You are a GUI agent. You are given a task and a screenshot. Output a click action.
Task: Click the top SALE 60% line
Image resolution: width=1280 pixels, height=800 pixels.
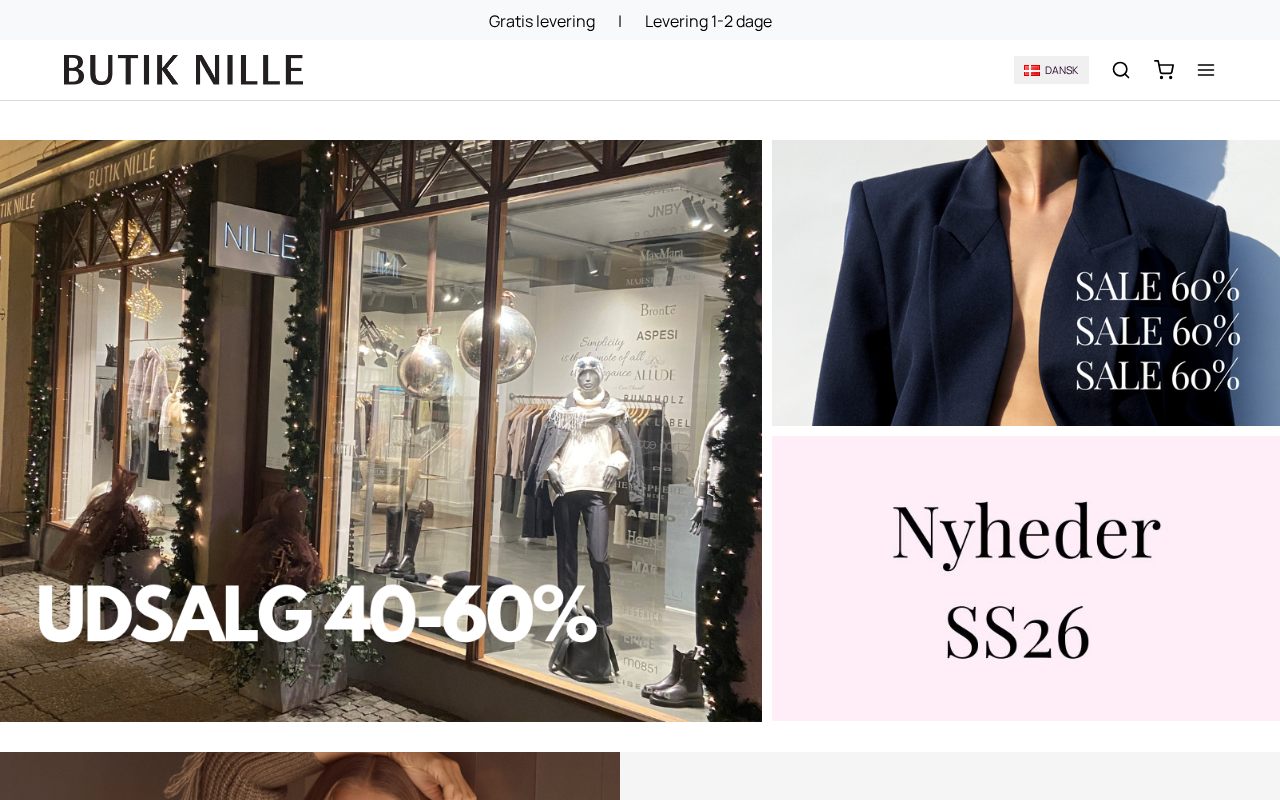[1158, 287]
